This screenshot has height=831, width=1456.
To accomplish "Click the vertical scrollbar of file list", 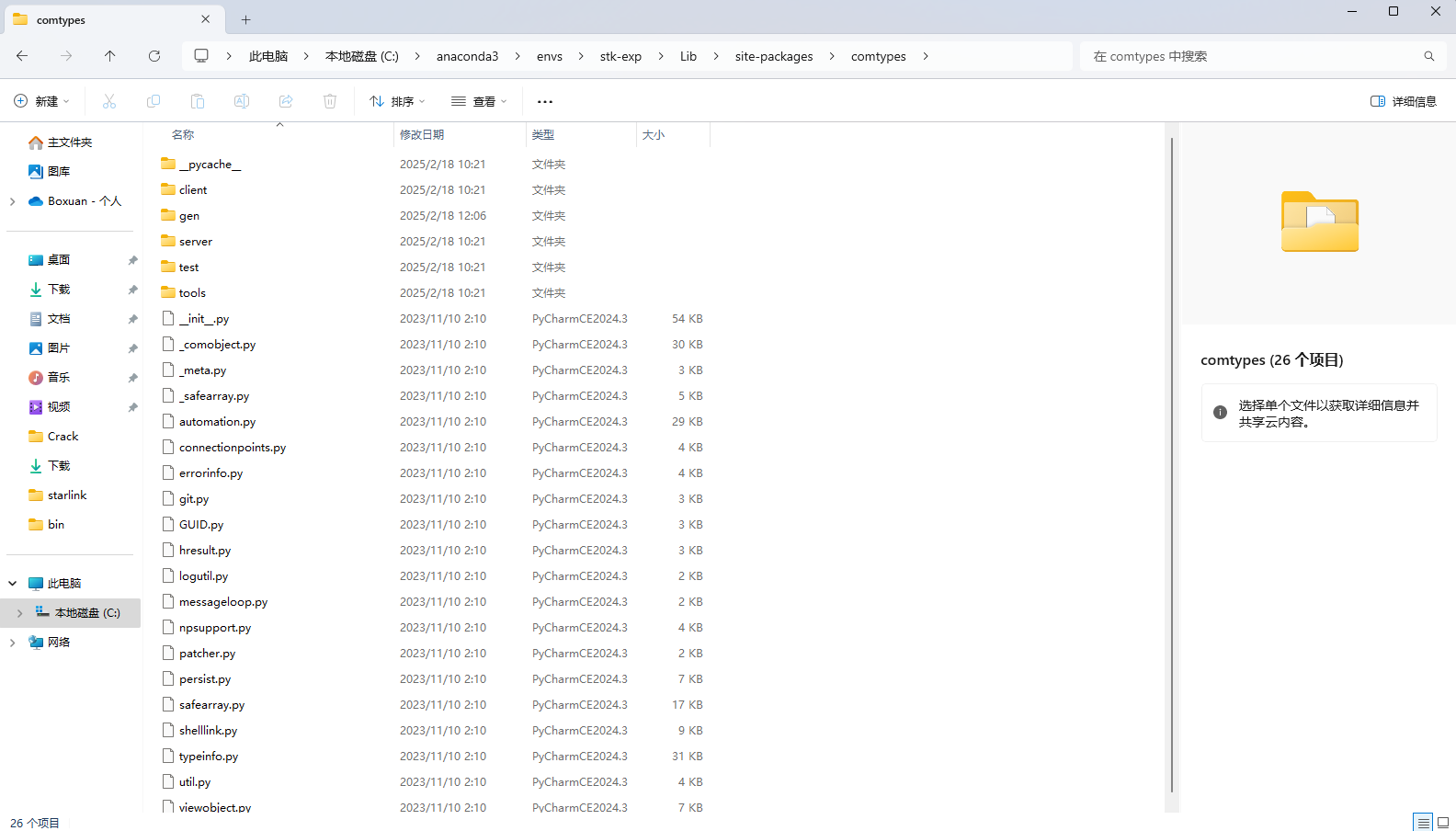I will click(1171, 460).
